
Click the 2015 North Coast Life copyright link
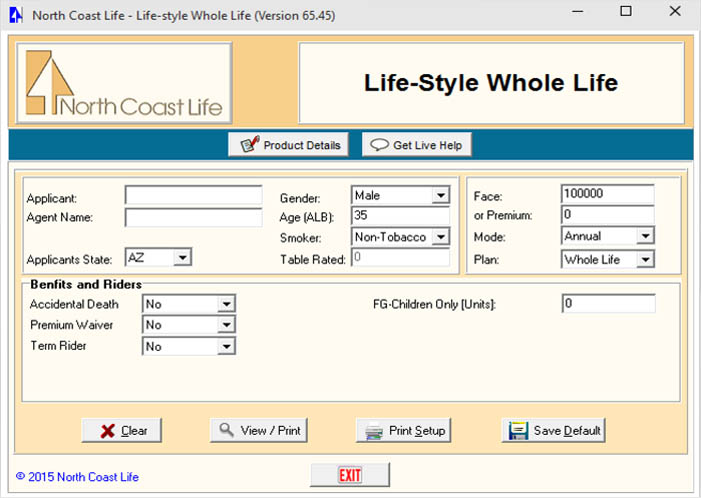(x=77, y=477)
